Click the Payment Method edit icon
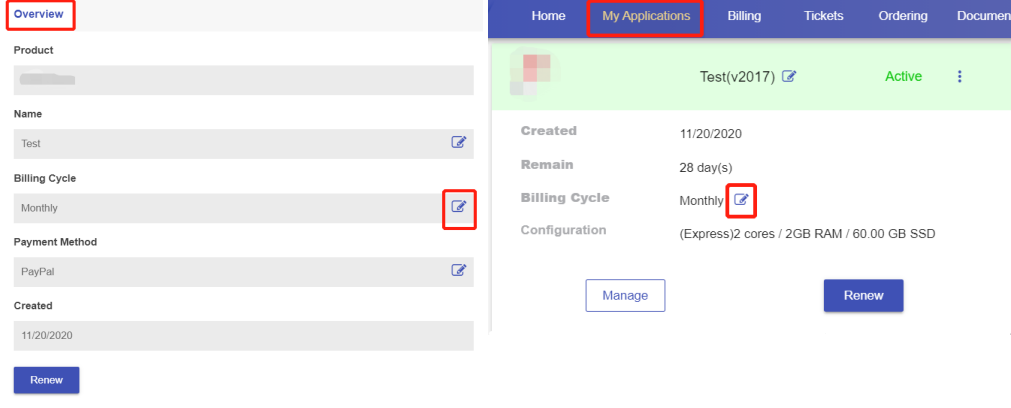 tap(459, 270)
